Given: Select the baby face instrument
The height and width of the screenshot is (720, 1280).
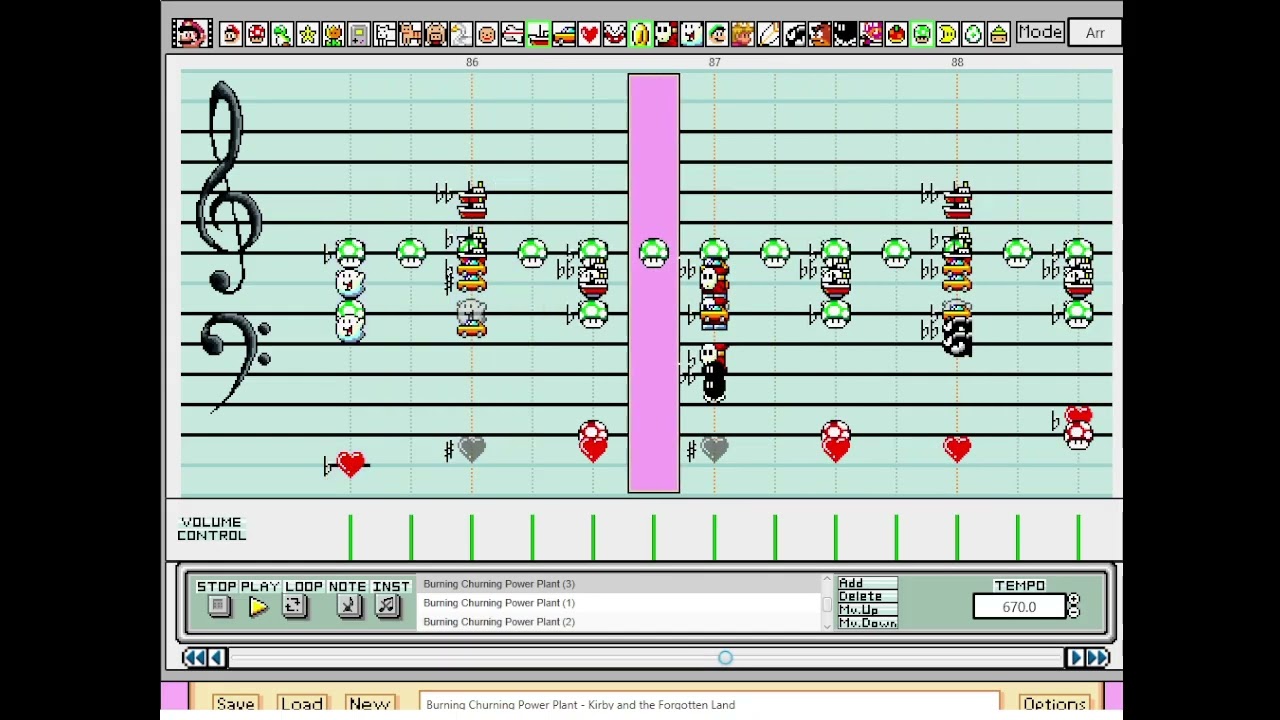Looking at the screenshot, I should [487, 34].
